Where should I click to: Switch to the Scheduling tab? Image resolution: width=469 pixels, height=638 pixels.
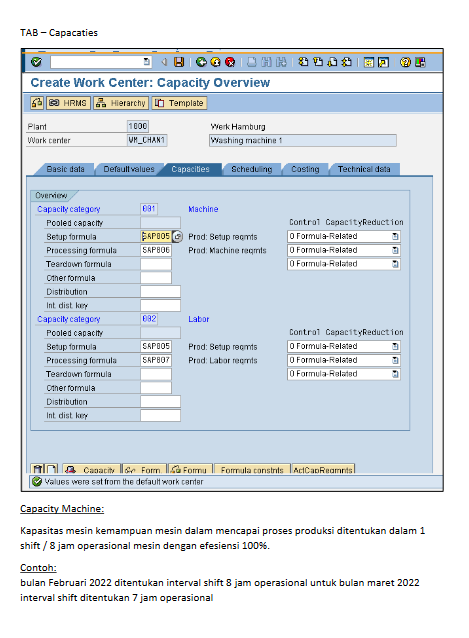(x=251, y=169)
